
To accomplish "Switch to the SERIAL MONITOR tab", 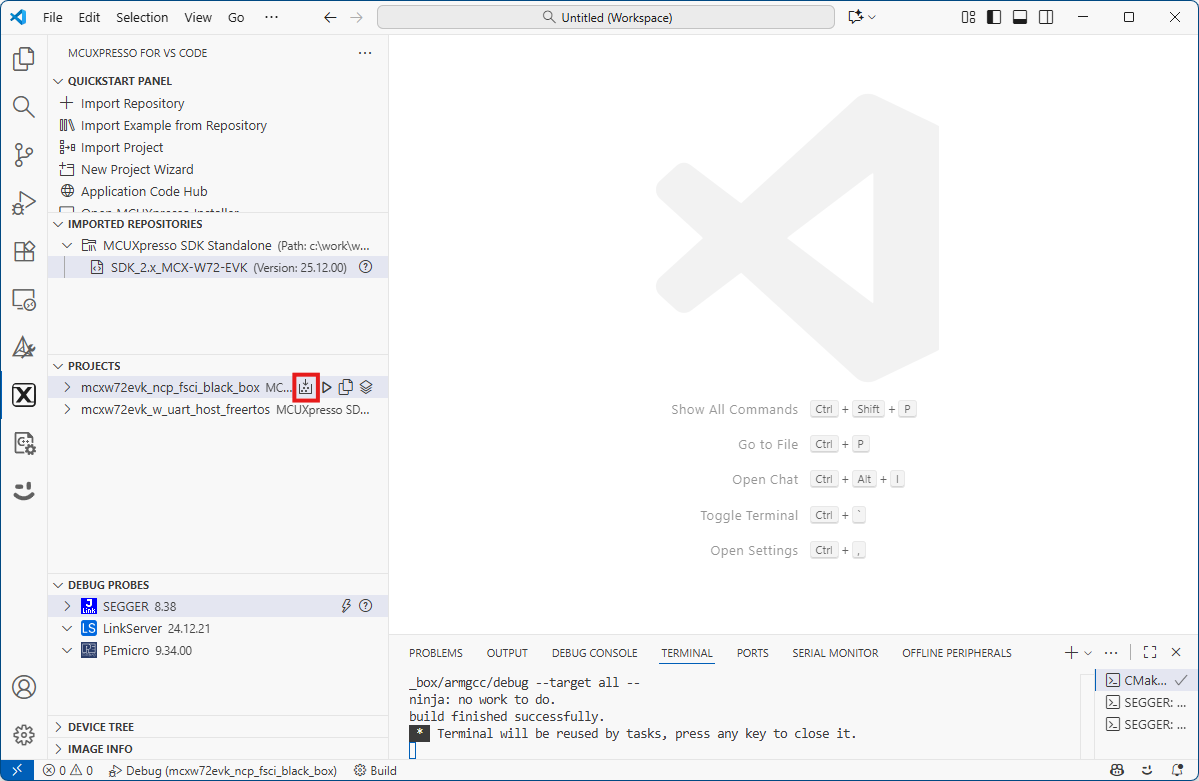I will [x=835, y=653].
